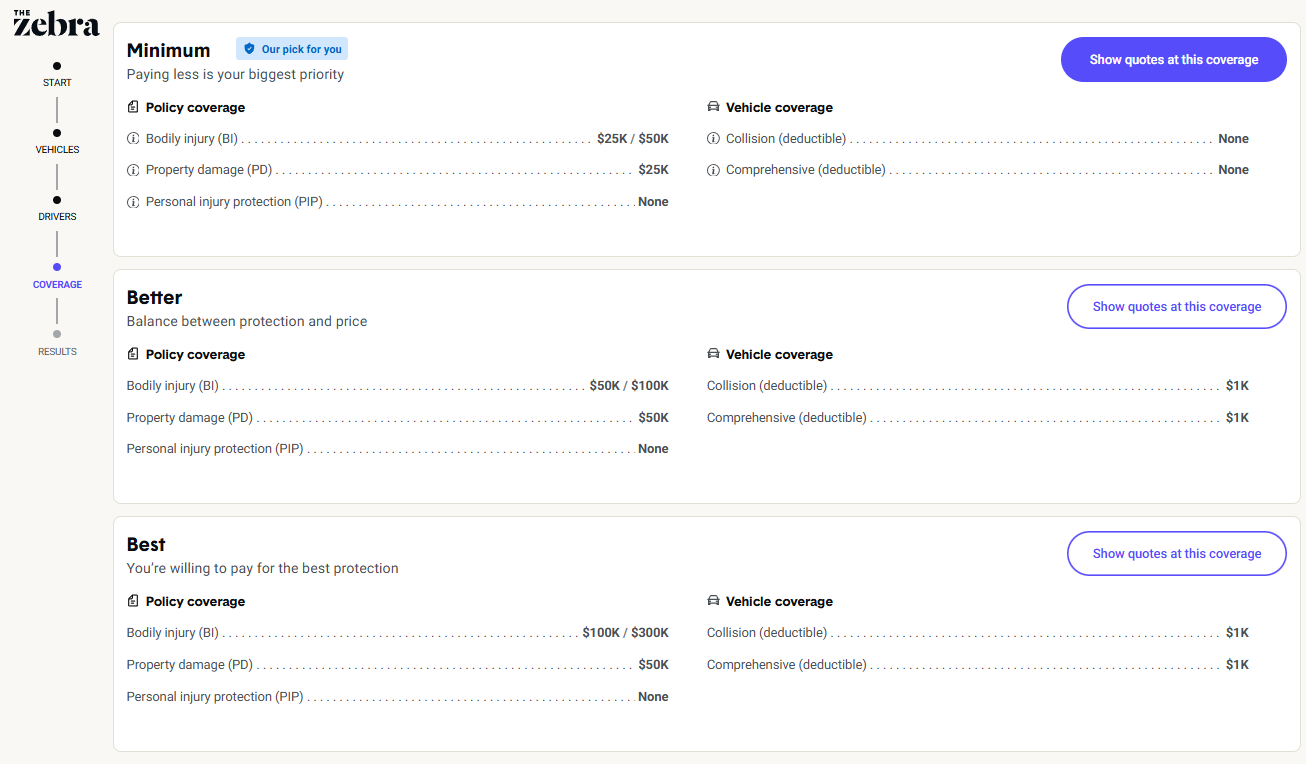
Task: Open the Property damage info tooltip in Minimum
Action: click(x=133, y=170)
